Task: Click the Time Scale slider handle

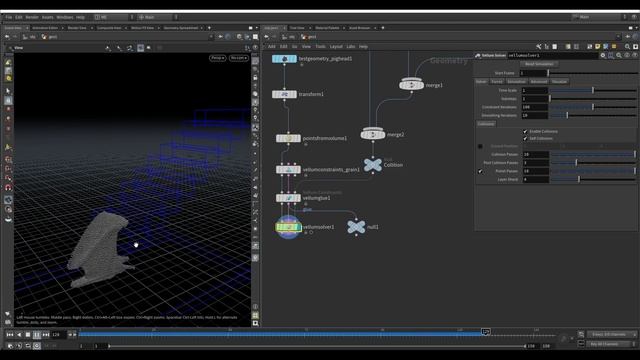Action: (x=593, y=90)
